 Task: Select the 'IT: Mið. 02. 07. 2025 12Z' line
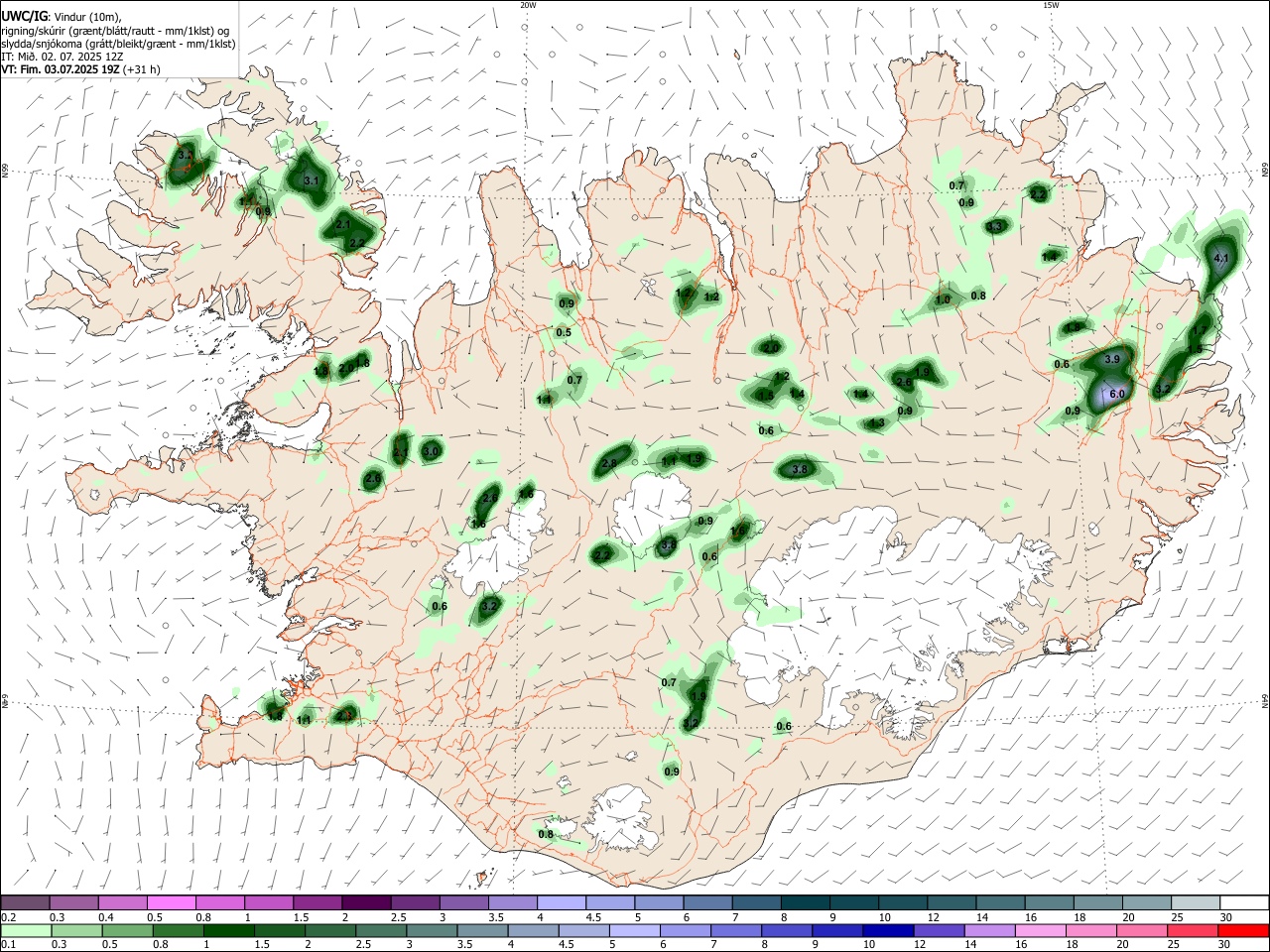tap(62, 57)
